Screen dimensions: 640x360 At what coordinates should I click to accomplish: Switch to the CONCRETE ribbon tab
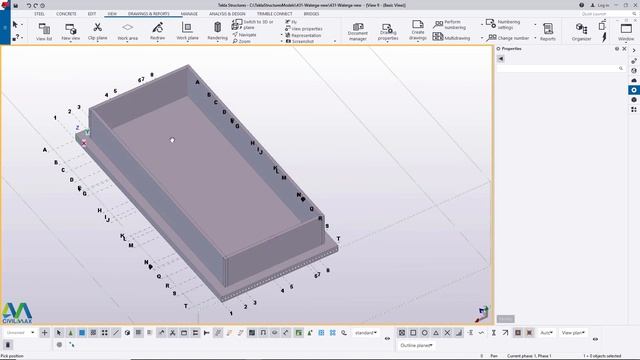click(66, 14)
